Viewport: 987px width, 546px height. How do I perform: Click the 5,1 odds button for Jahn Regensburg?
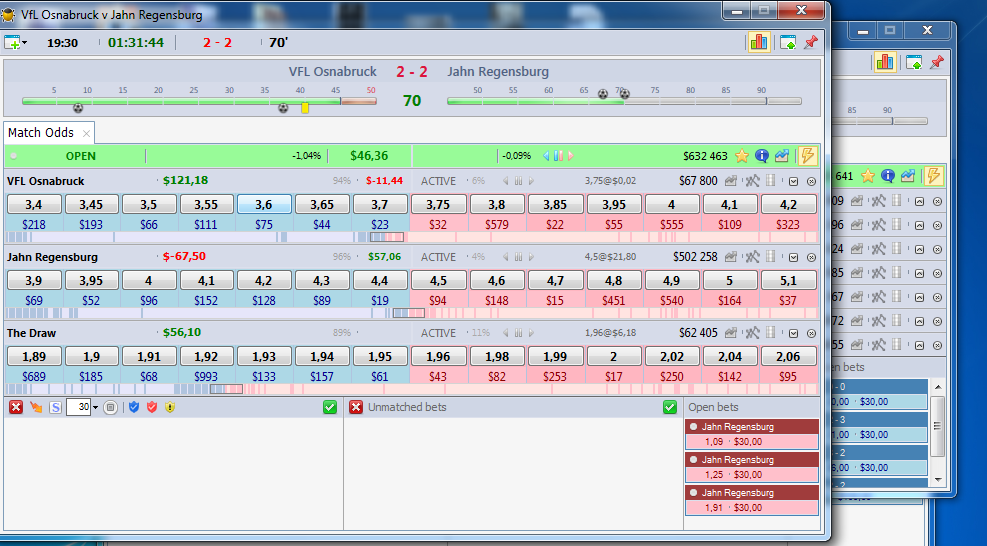pos(788,281)
